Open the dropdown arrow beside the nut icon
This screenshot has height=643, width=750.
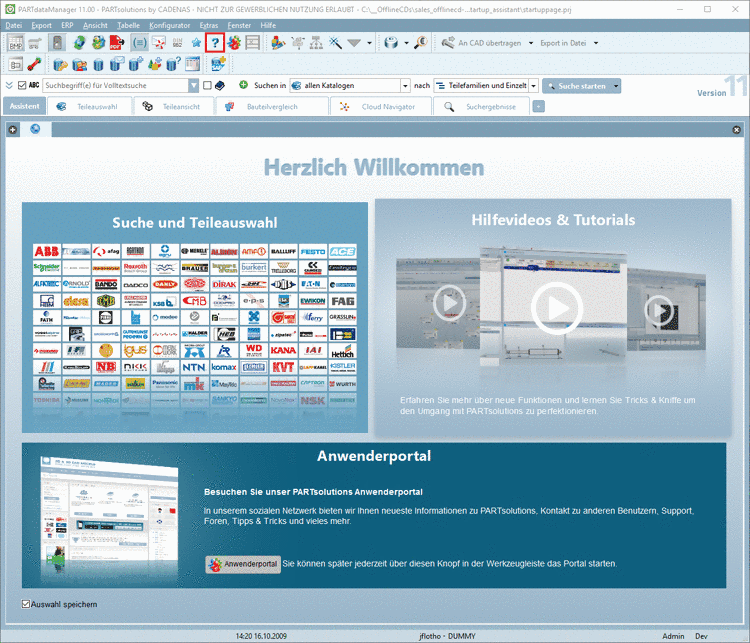pyautogui.click(x=407, y=43)
